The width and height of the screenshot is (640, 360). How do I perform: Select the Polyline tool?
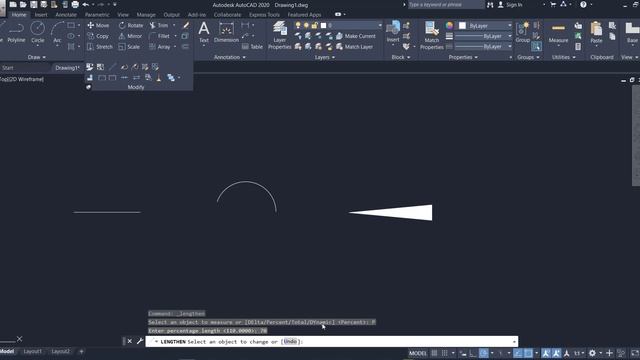(16, 32)
